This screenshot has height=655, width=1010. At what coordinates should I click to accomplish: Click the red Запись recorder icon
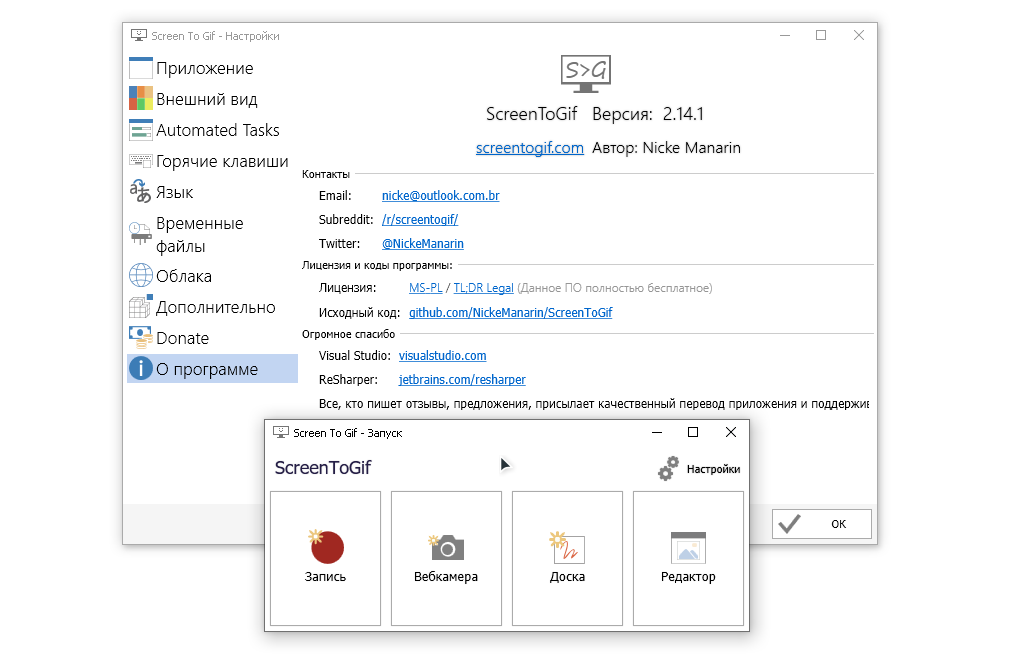click(327, 546)
